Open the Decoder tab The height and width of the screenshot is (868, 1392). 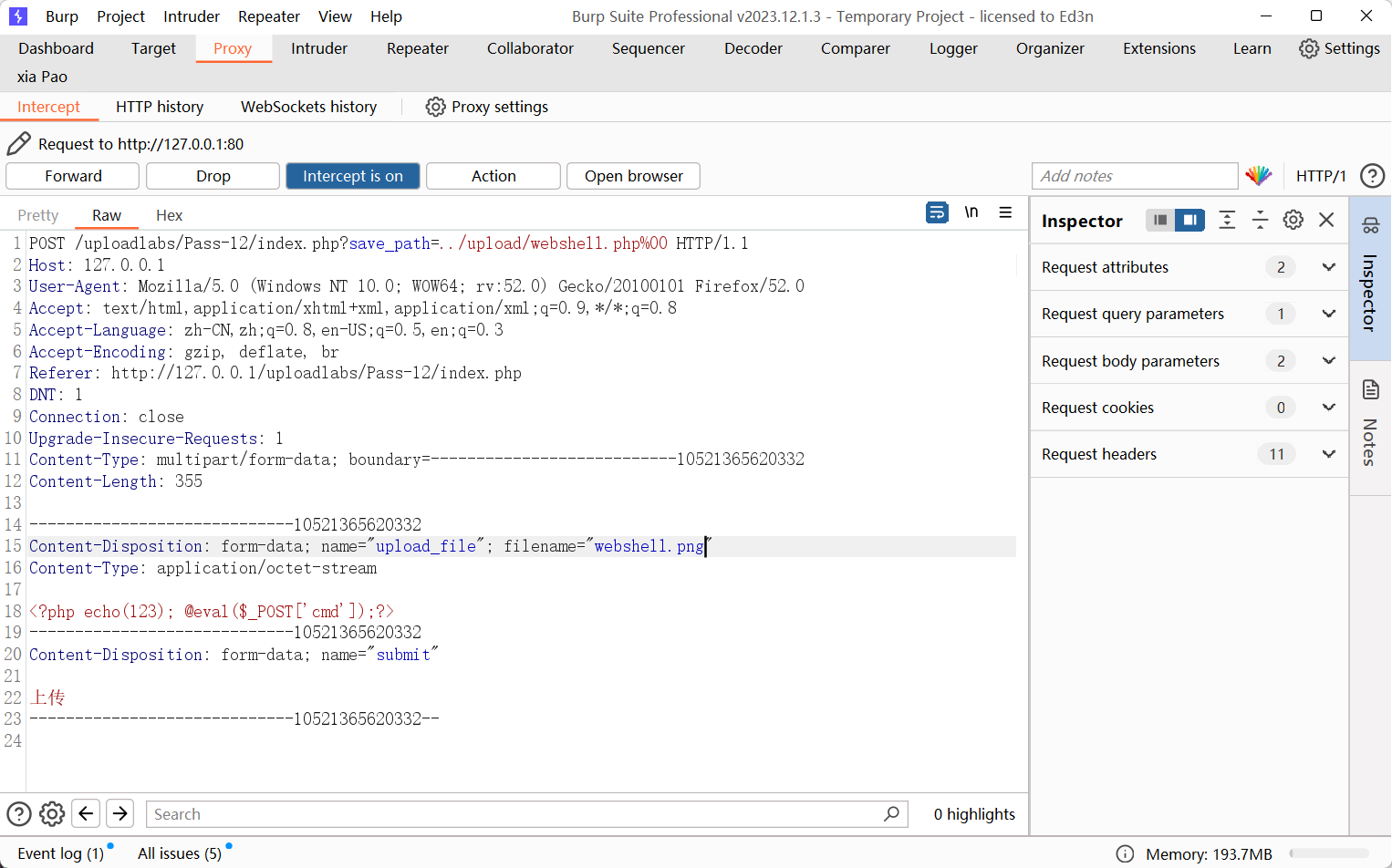tap(753, 48)
